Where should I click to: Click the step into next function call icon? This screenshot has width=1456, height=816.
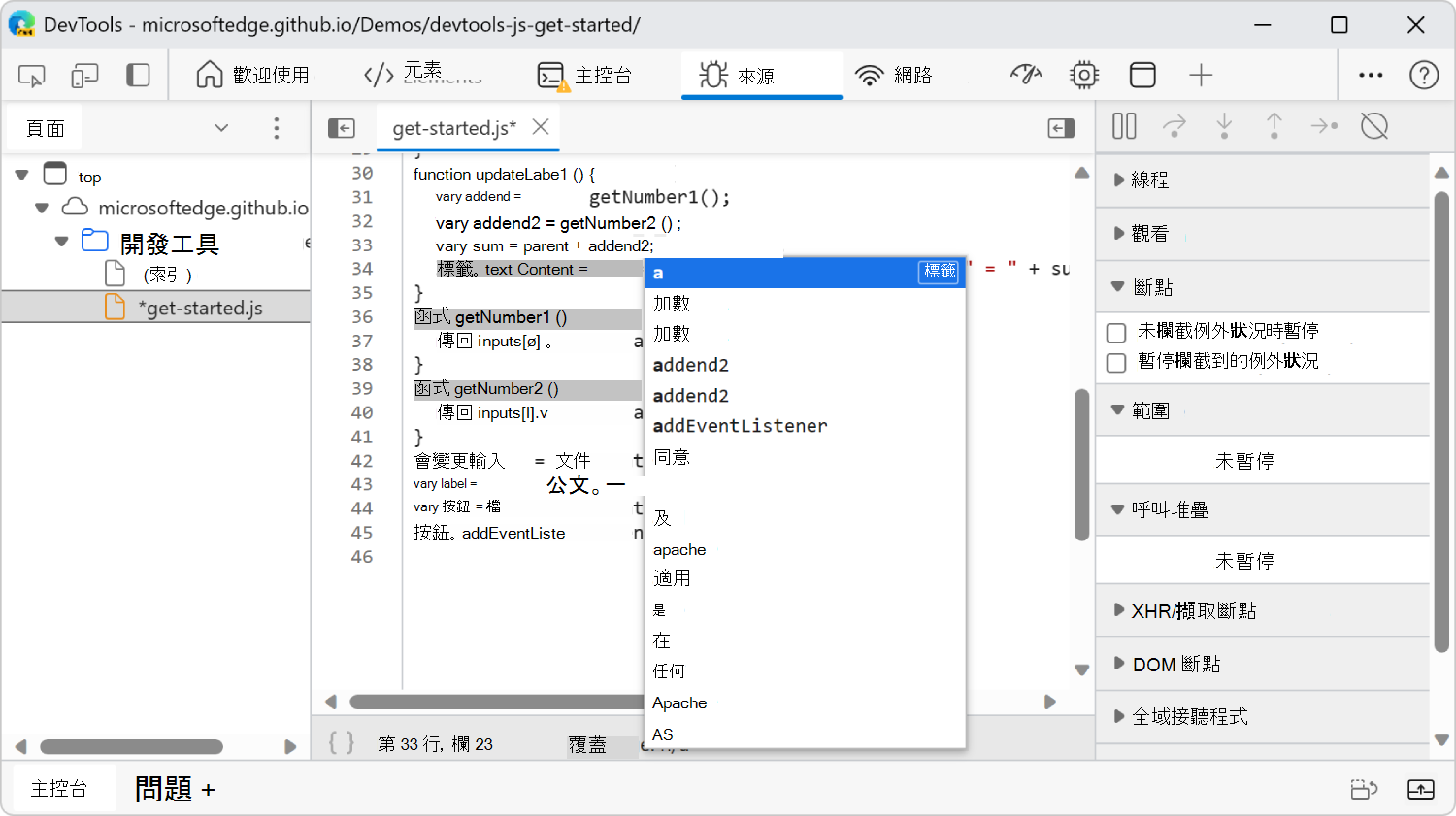point(1225,126)
